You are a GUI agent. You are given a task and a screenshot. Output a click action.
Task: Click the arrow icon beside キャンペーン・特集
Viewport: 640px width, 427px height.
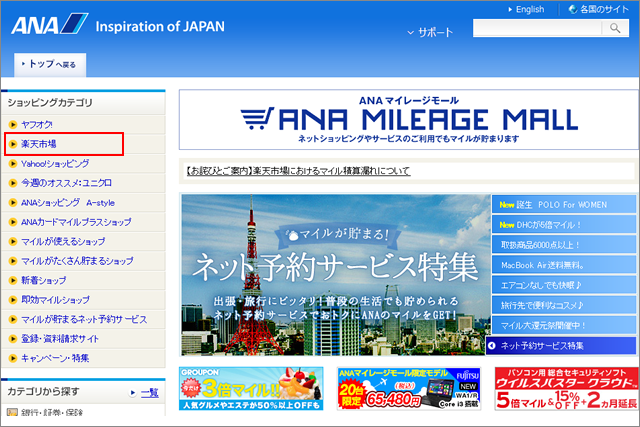coord(13,358)
